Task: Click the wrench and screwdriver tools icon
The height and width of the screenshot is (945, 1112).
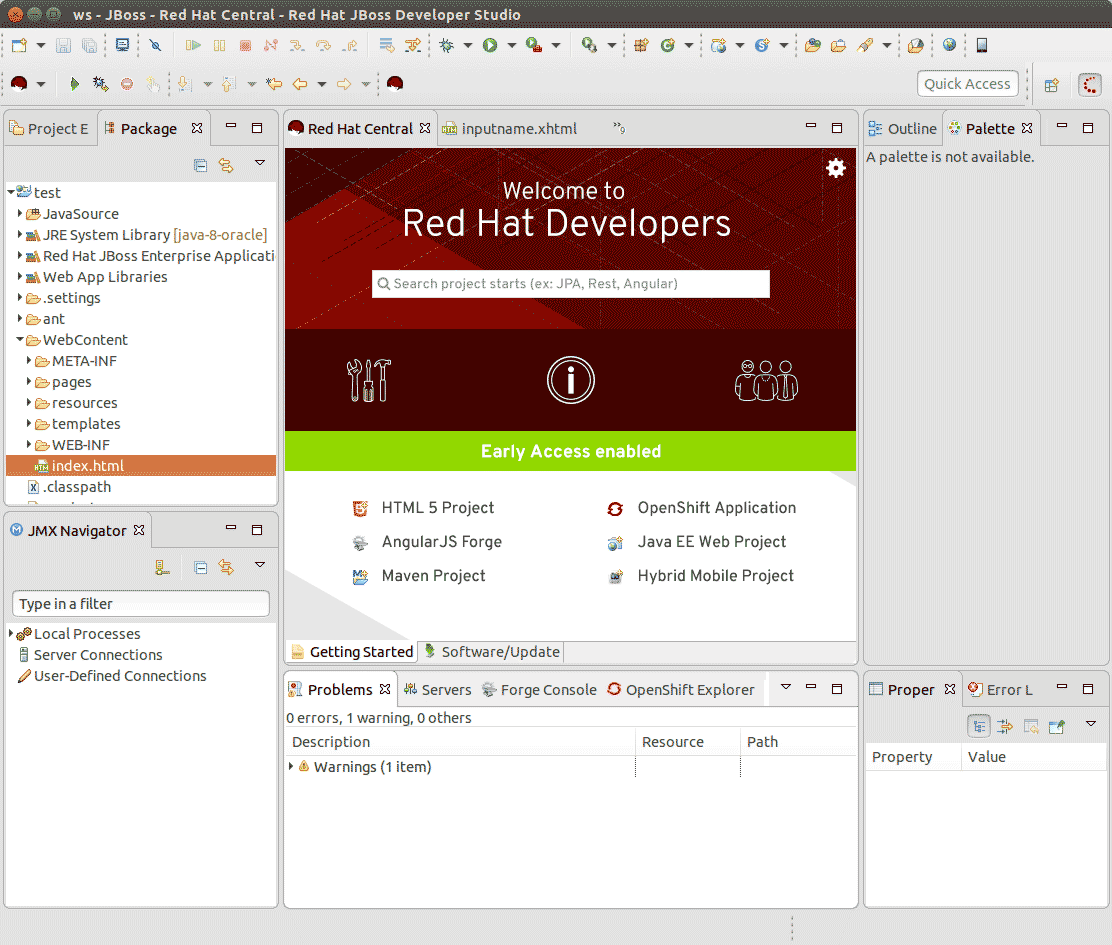Action: tap(368, 380)
